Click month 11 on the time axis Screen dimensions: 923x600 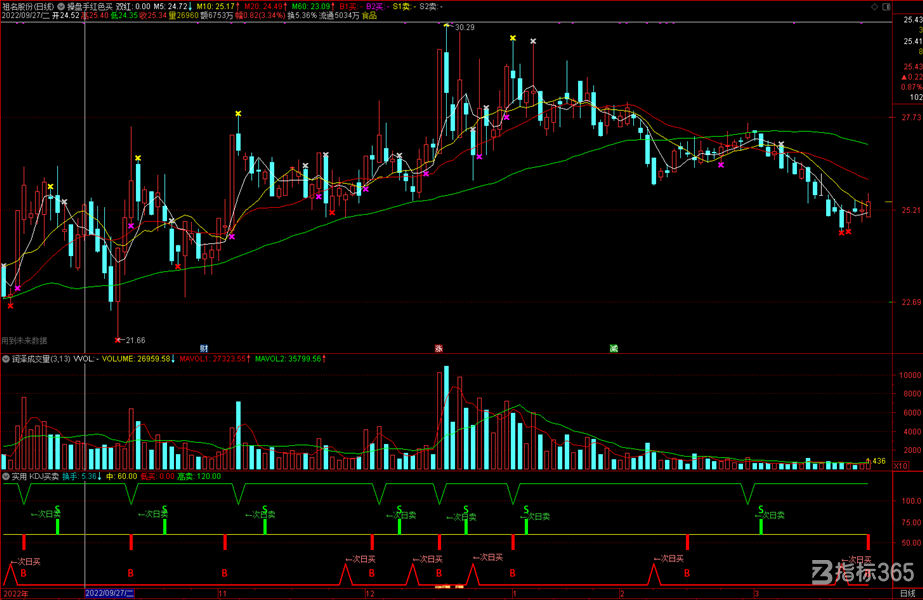(223, 594)
